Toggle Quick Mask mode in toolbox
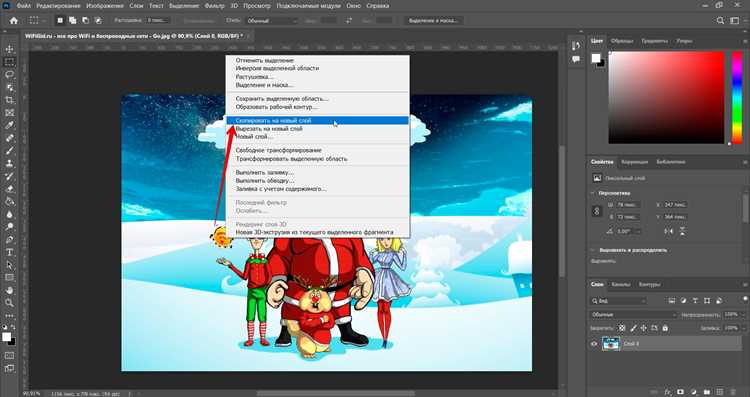Screen dimensions: 750x397 (10, 356)
